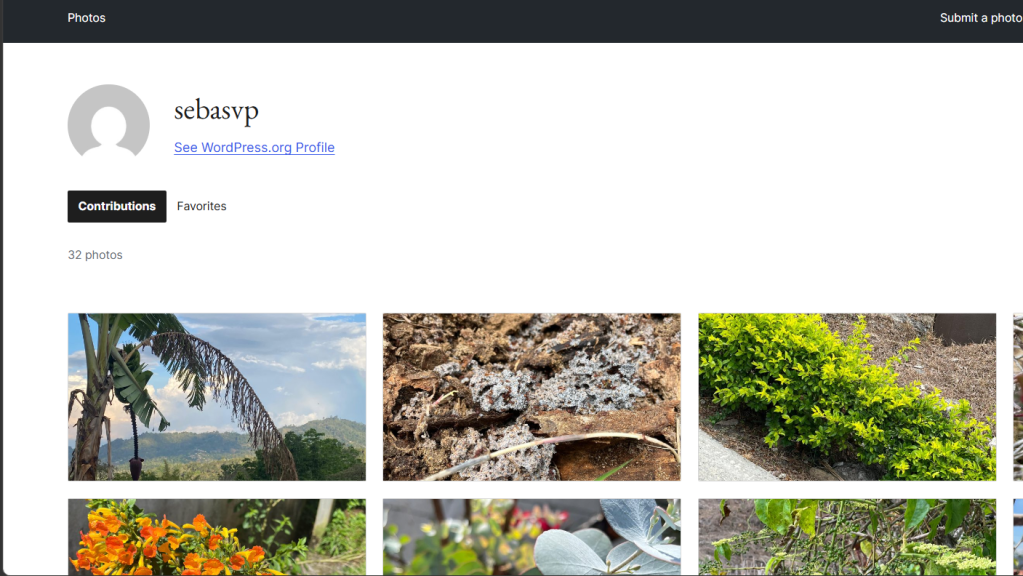
Task: Switch to the Favorites tab
Action: (x=202, y=206)
